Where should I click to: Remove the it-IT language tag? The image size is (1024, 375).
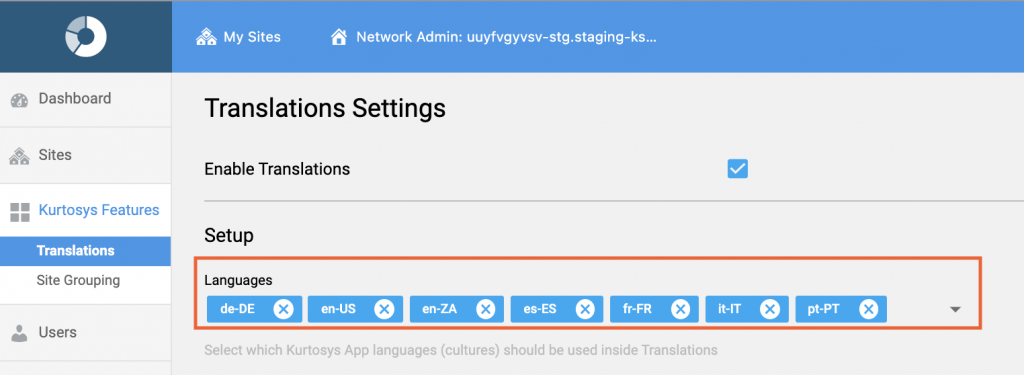pos(770,309)
